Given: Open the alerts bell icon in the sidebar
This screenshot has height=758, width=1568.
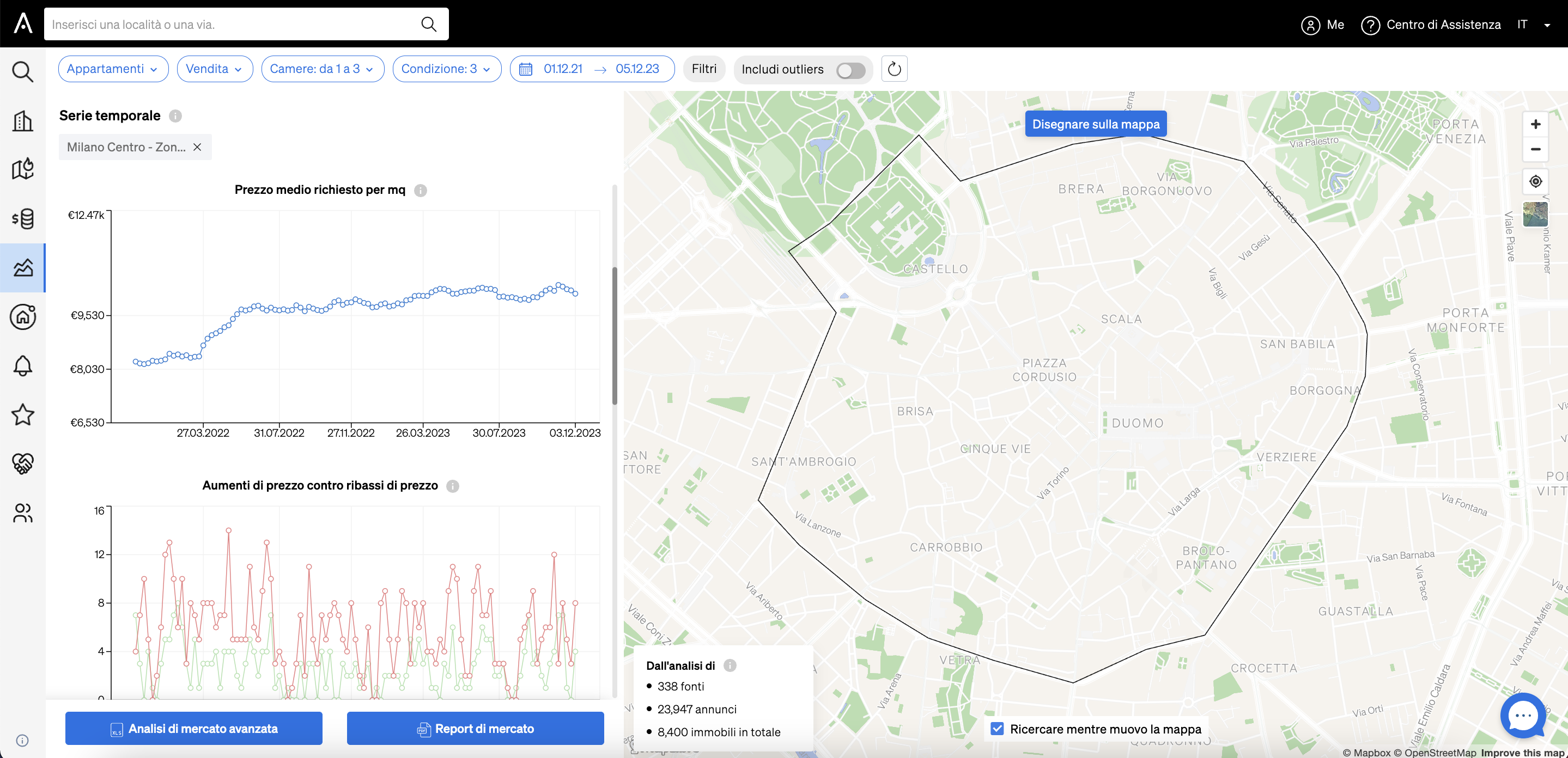Looking at the screenshot, I should pos(22,365).
